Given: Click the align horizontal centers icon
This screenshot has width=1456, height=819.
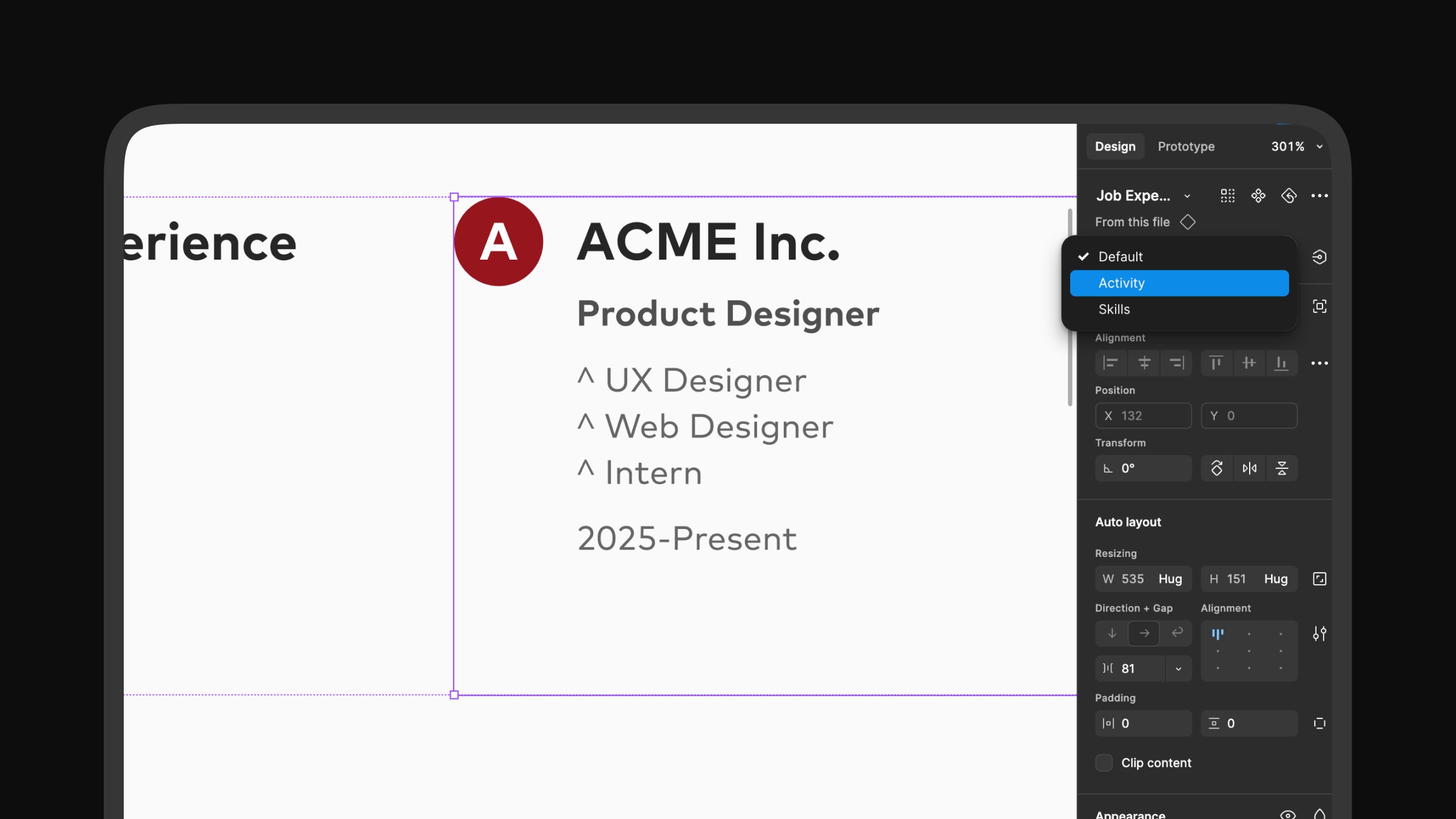Looking at the screenshot, I should click(x=1144, y=363).
